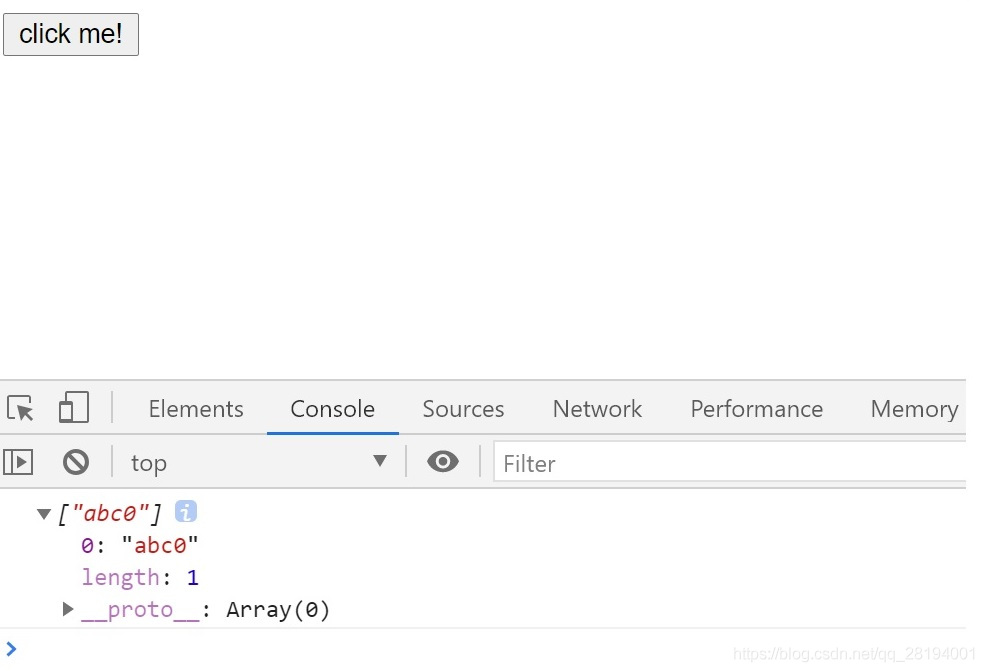Go to the Network tab
This screenshot has height=672, width=984.
pos(597,409)
